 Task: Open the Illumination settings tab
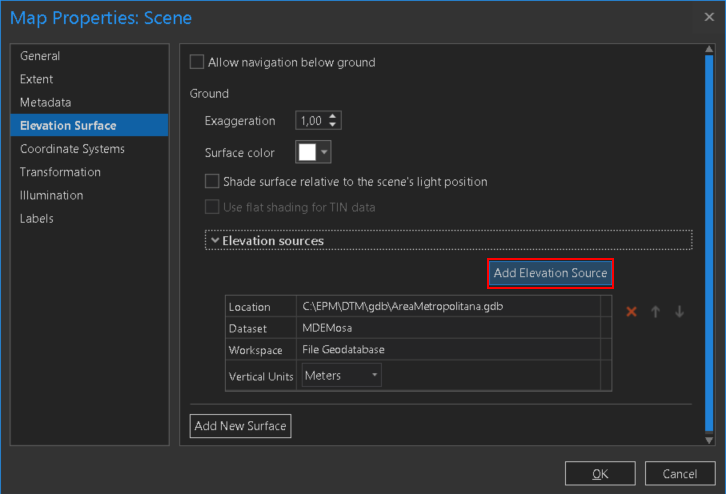click(51, 195)
